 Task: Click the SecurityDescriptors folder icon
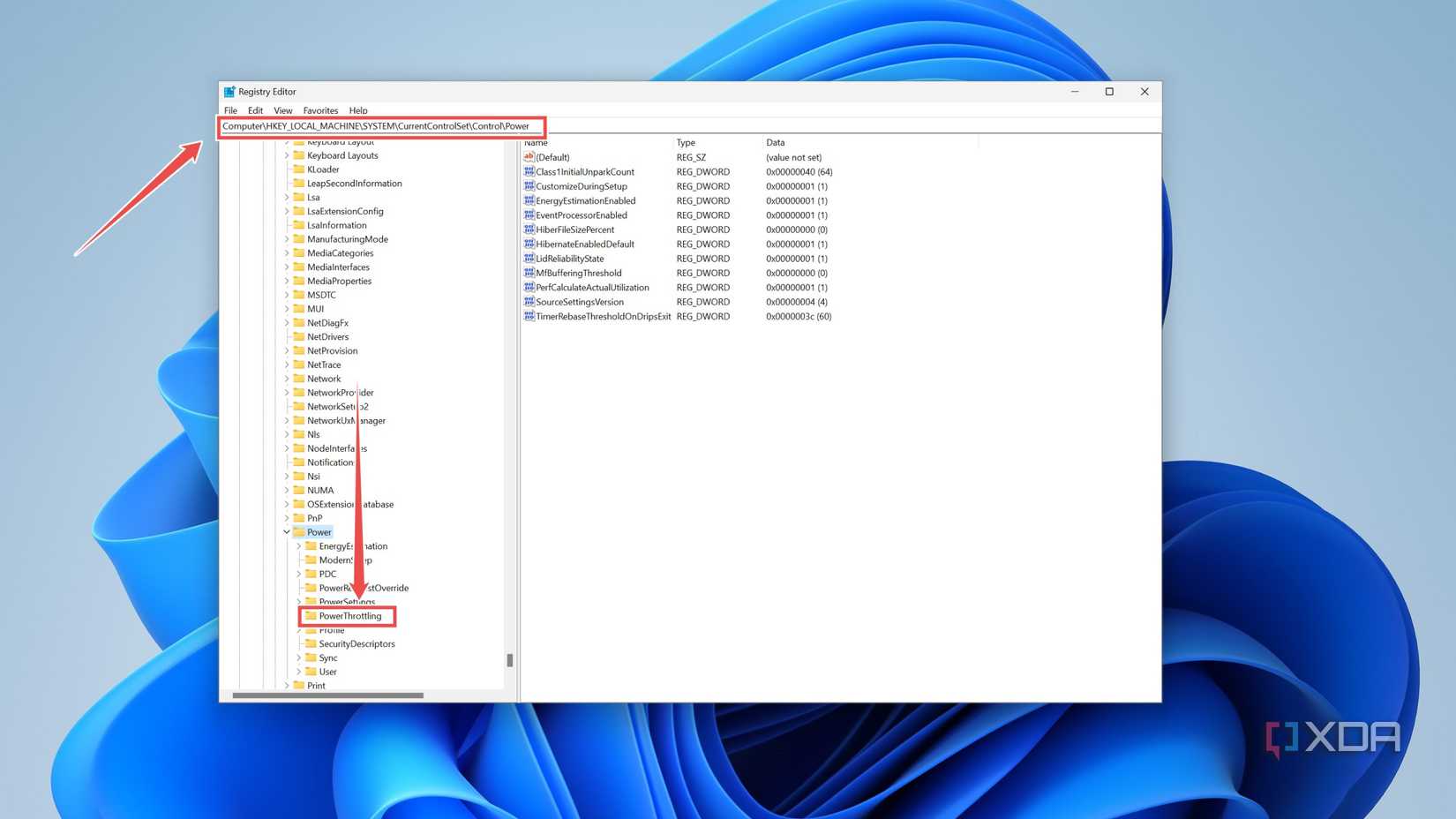point(311,644)
